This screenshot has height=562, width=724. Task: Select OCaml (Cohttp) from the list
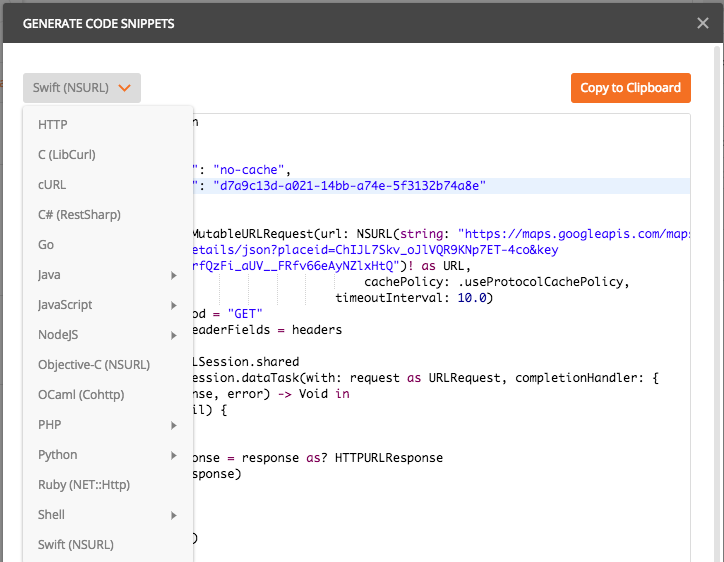pos(80,395)
